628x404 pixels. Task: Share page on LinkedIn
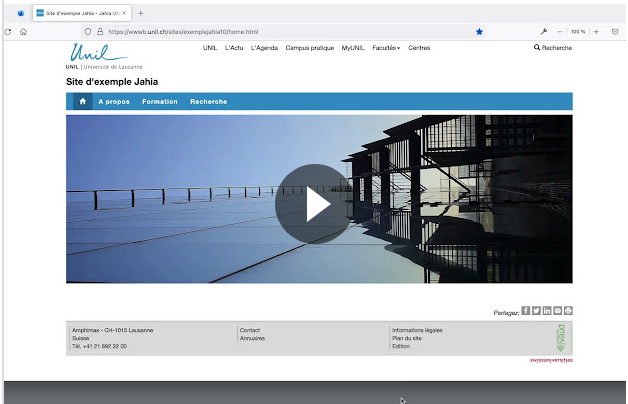point(547,311)
